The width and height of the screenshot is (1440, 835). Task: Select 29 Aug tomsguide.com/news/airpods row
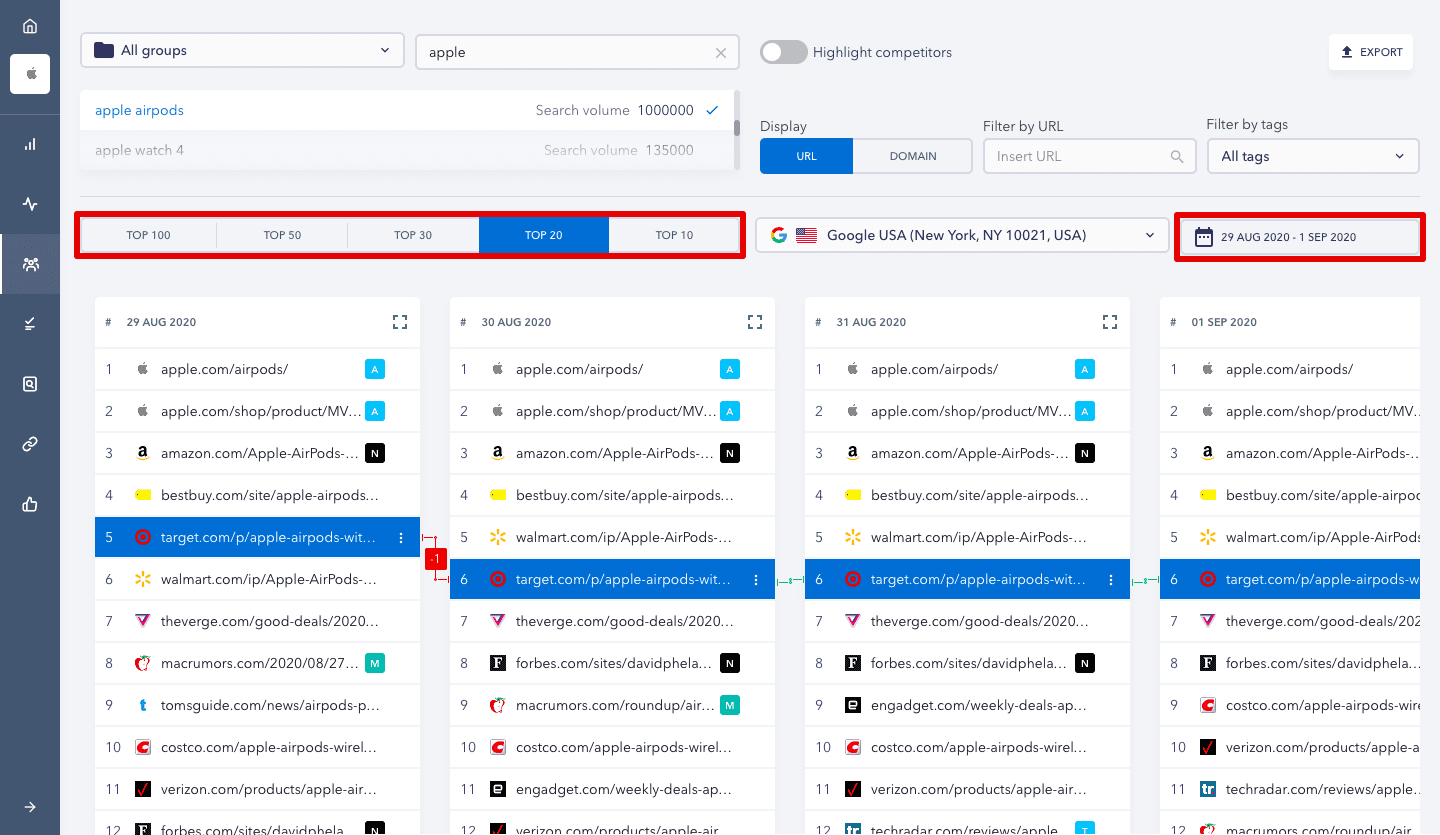point(257,705)
